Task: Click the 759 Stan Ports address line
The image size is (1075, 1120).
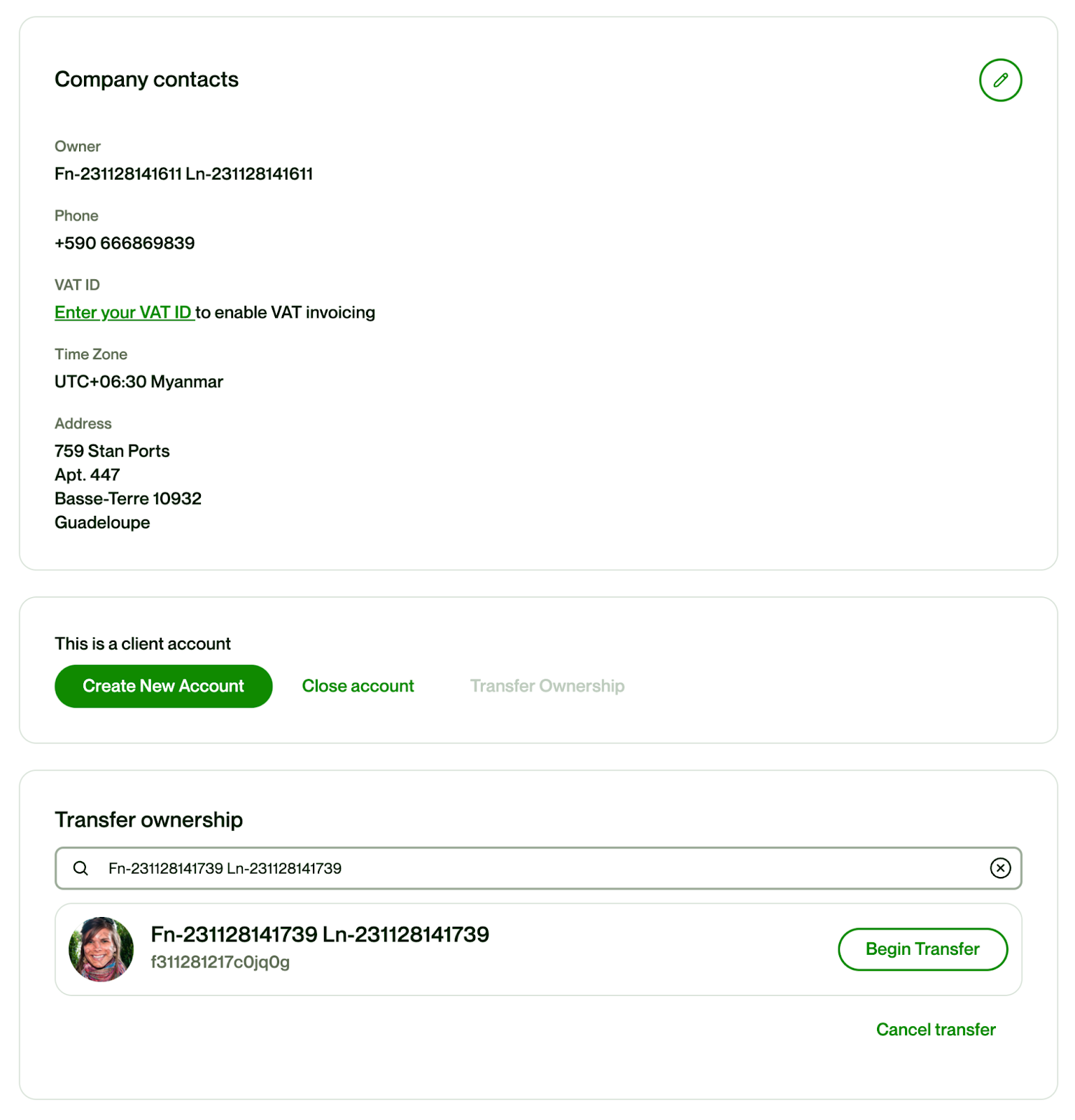Action: (112, 451)
